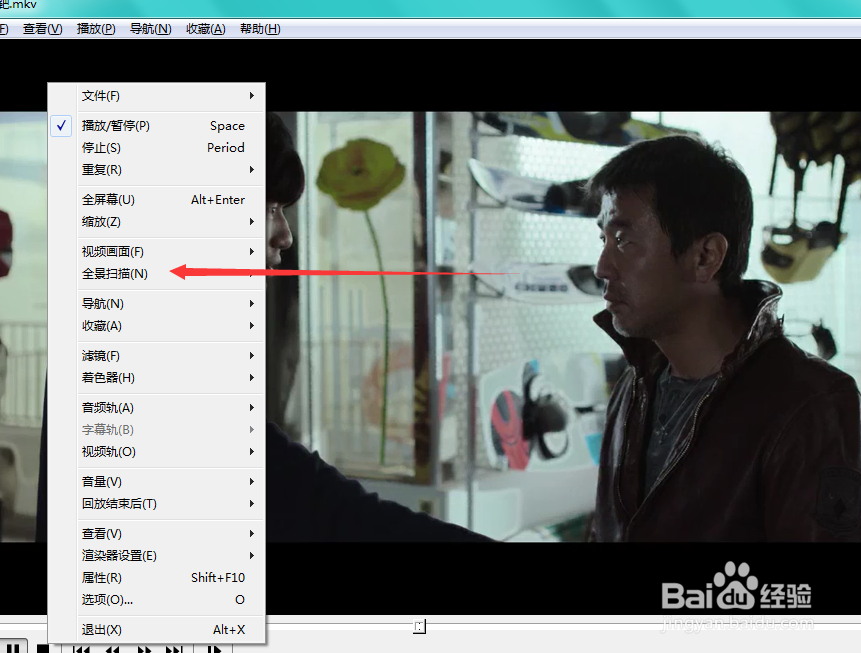Click the stop button in playback toolbar
861x653 pixels.
click(43, 648)
